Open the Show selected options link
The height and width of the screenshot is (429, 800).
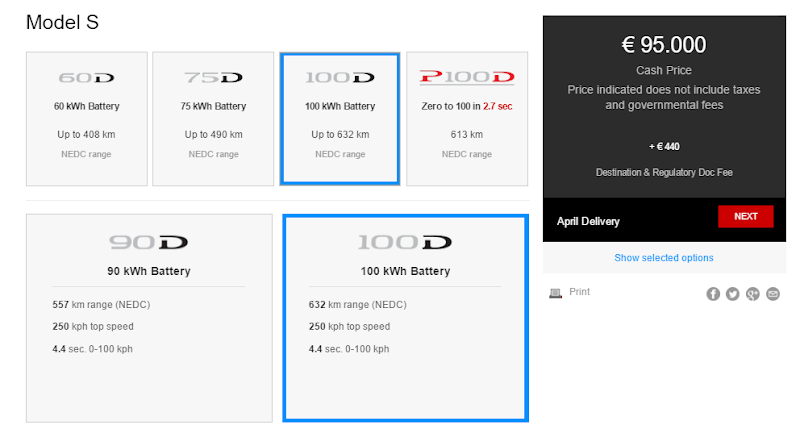(x=664, y=258)
